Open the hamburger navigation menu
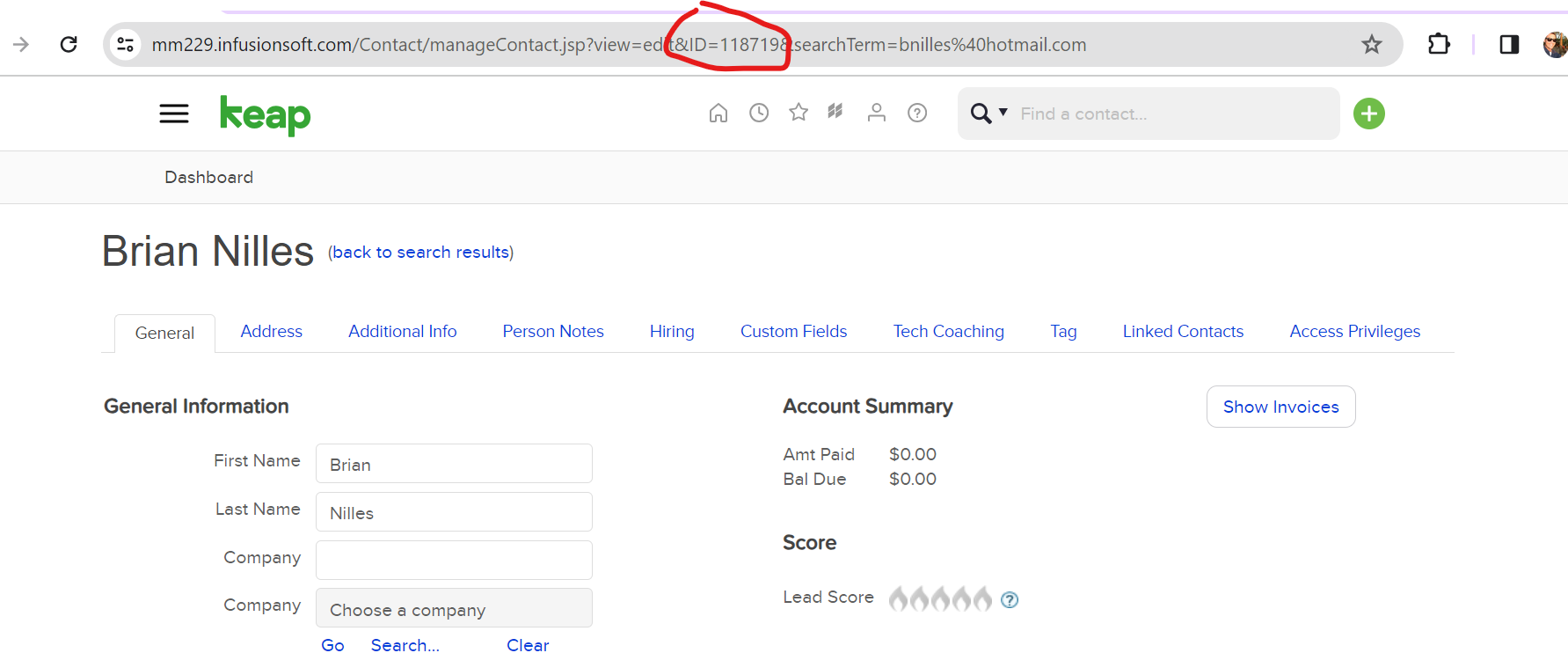 (174, 114)
